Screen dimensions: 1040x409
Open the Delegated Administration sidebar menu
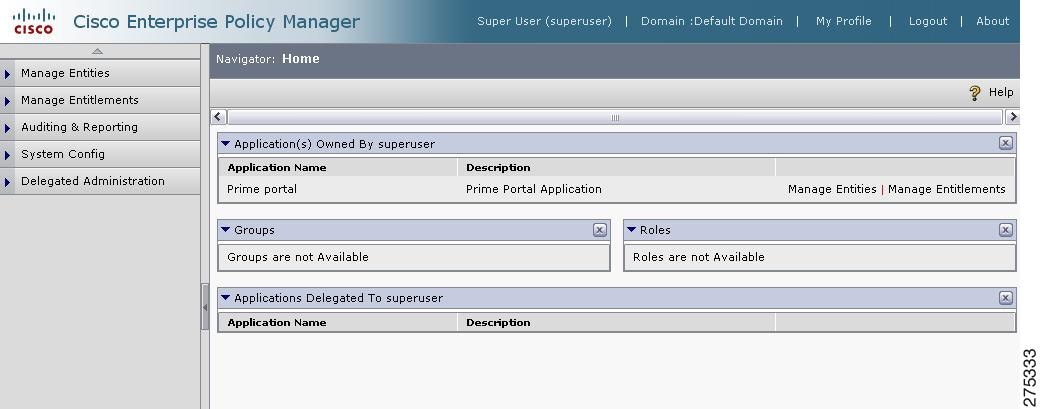pyautogui.click(x=100, y=182)
